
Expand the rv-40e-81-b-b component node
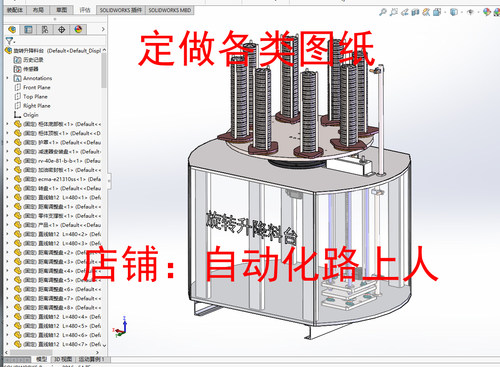(8, 161)
